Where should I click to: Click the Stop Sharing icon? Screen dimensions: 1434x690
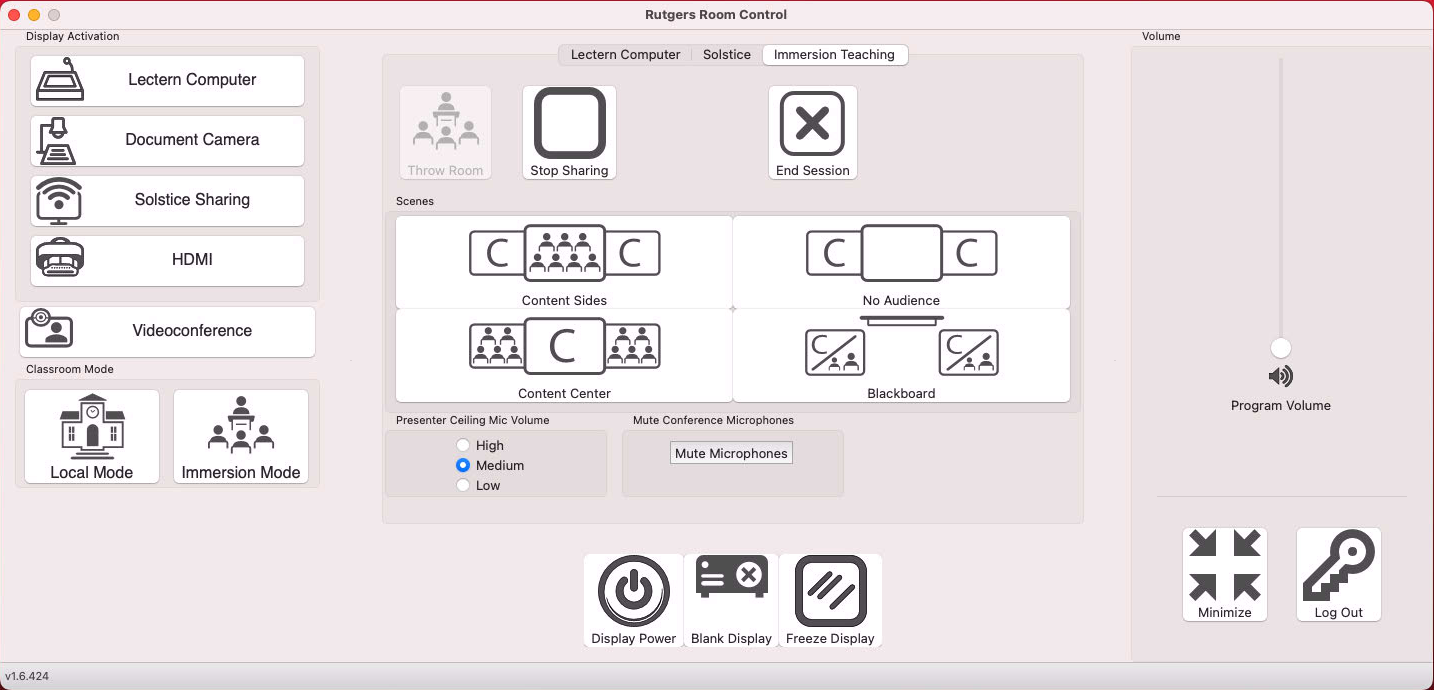point(569,124)
